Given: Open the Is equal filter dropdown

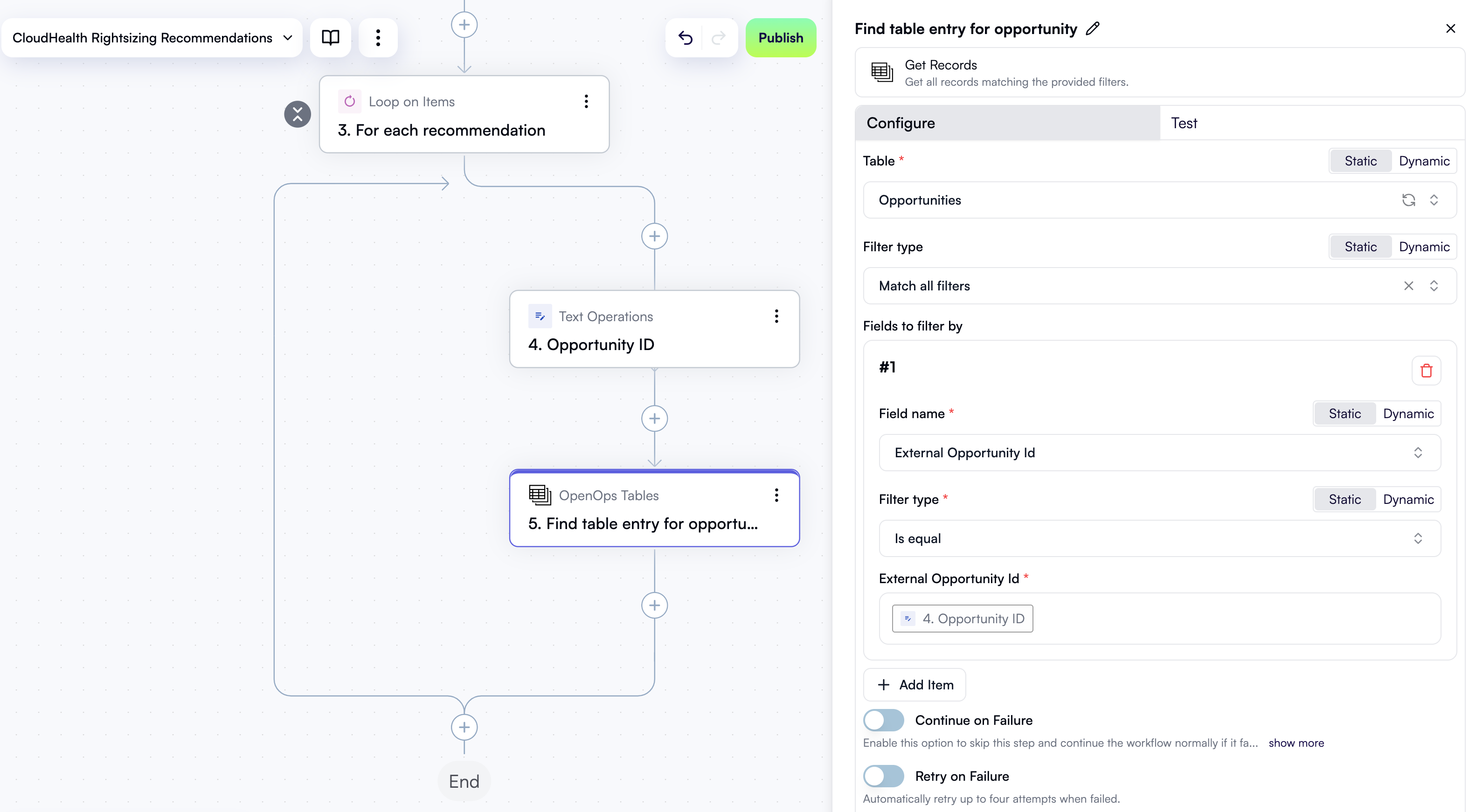Looking at the screenshot, I should pos(1159,538).
